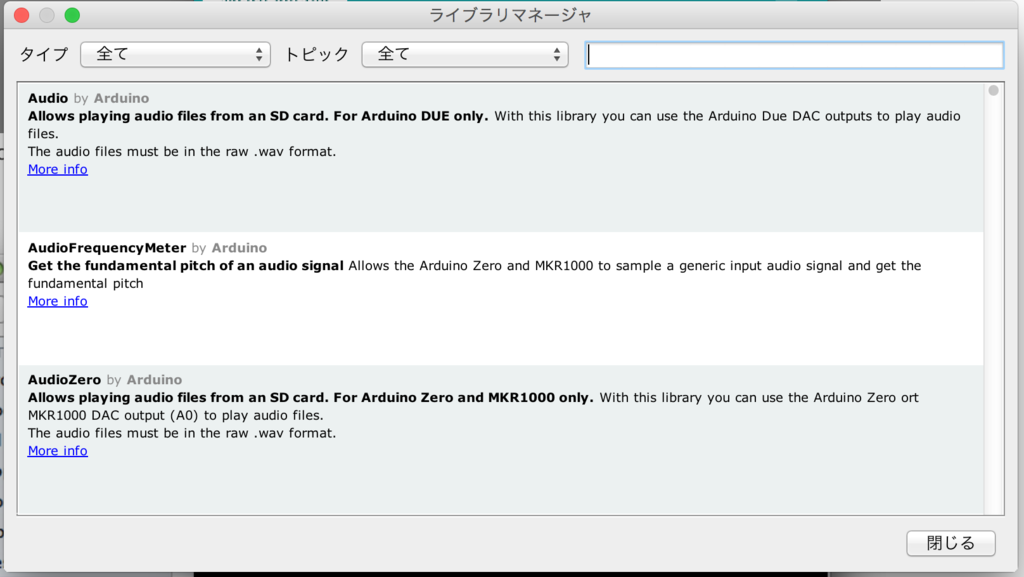Open More info link for AudioFrequencyMeter

(x=57, y=301)
